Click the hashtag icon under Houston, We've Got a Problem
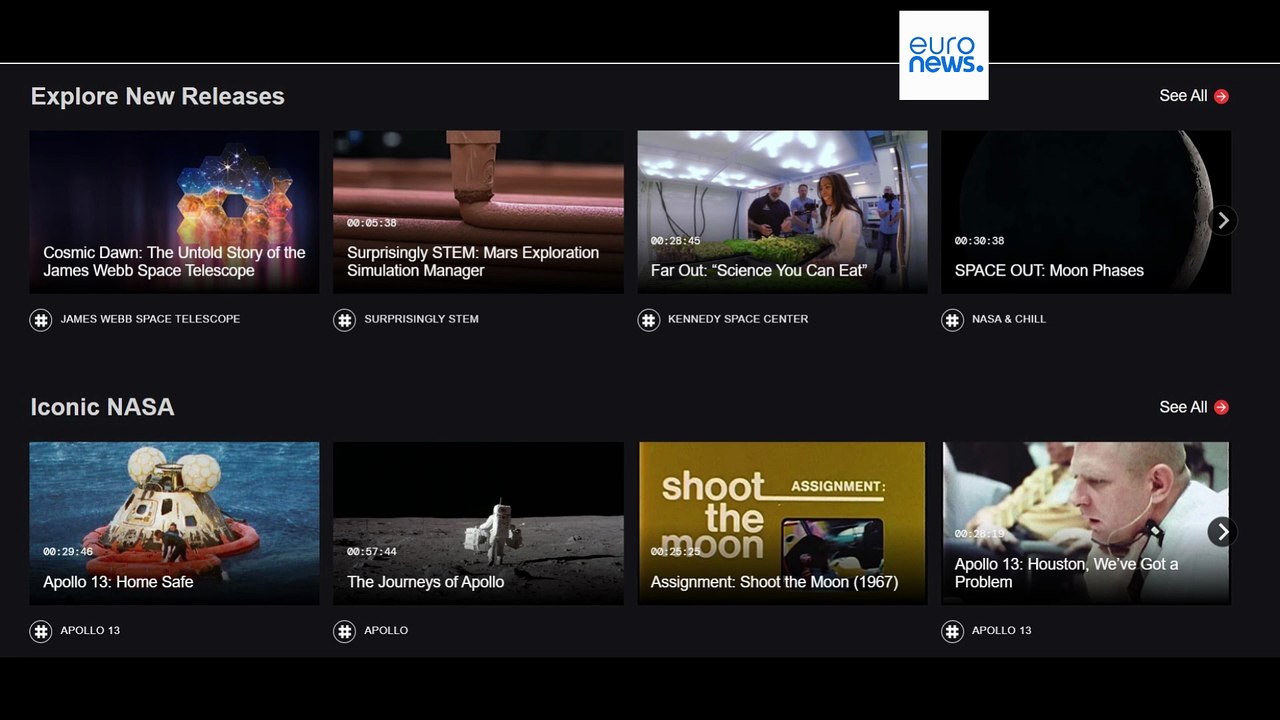Screen dimensions: 1280x720 [952, 631]
